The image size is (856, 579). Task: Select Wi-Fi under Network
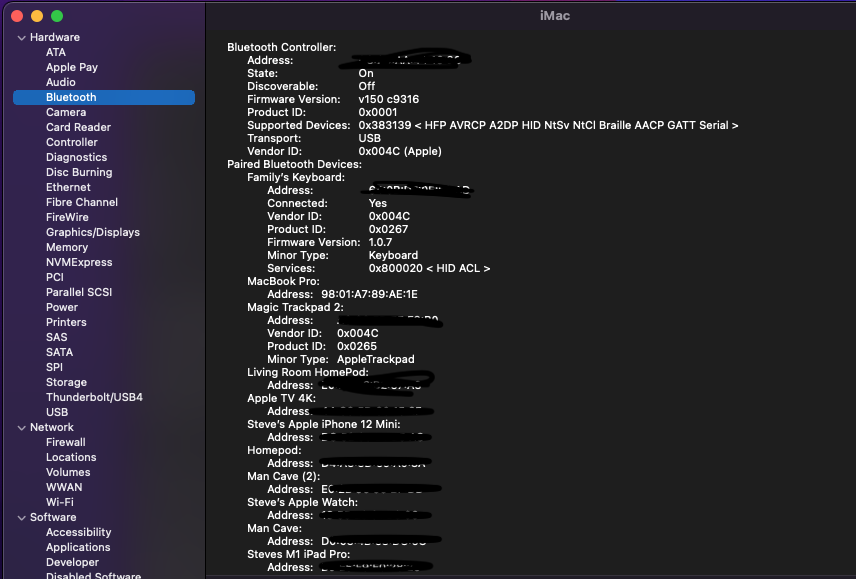(60, 503)
